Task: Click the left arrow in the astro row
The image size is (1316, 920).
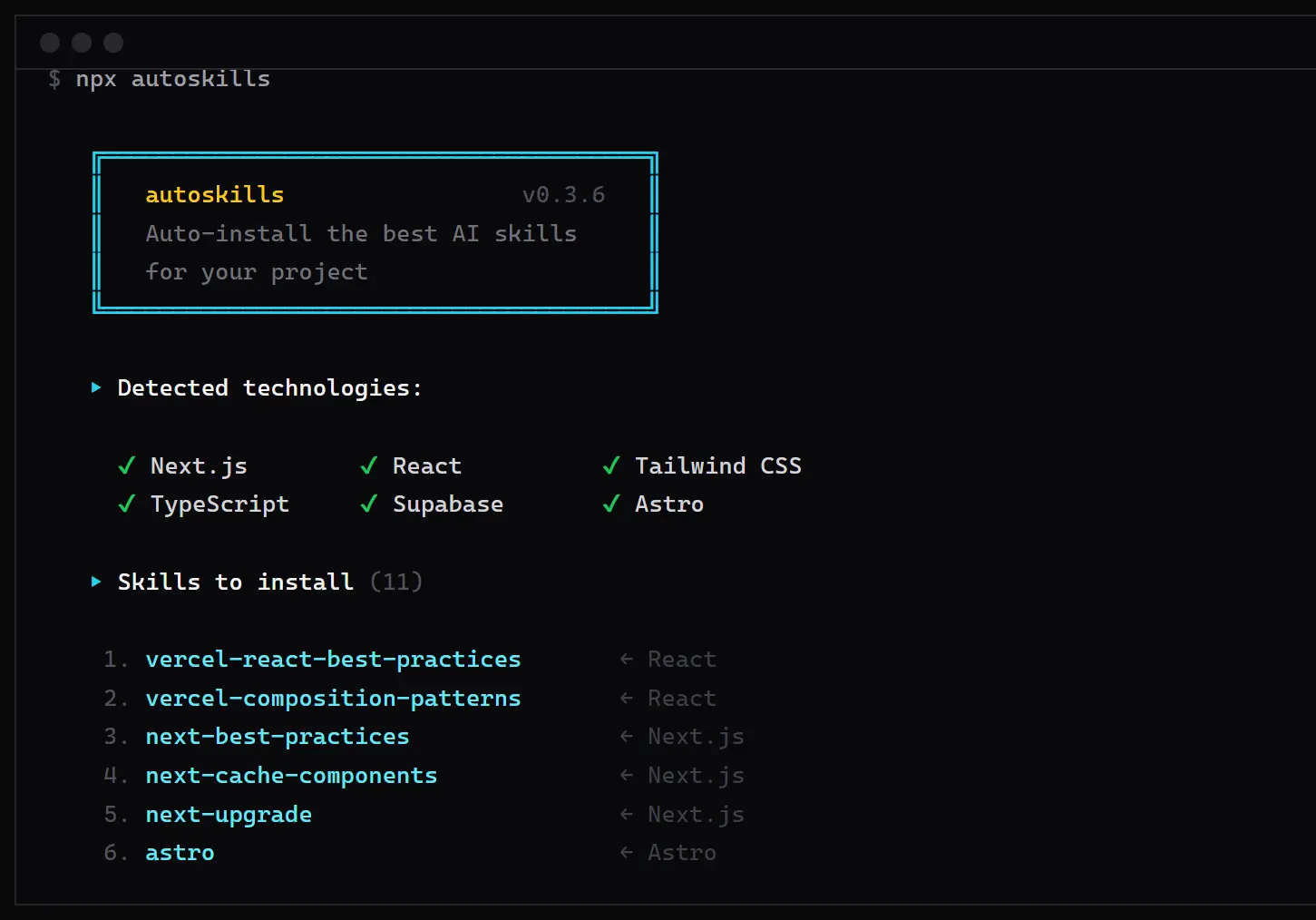Action: tap(627, 853)
